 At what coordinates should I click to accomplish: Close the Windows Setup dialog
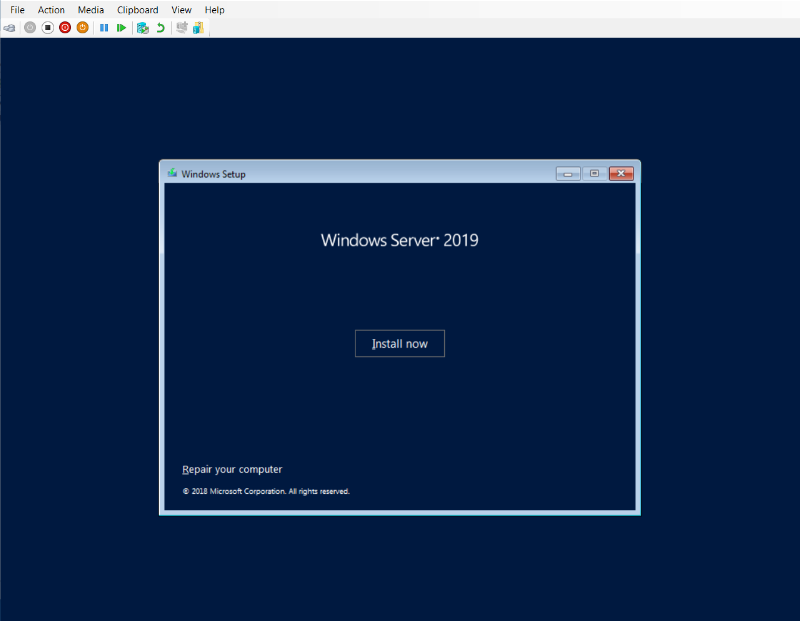tap(621, 173)
